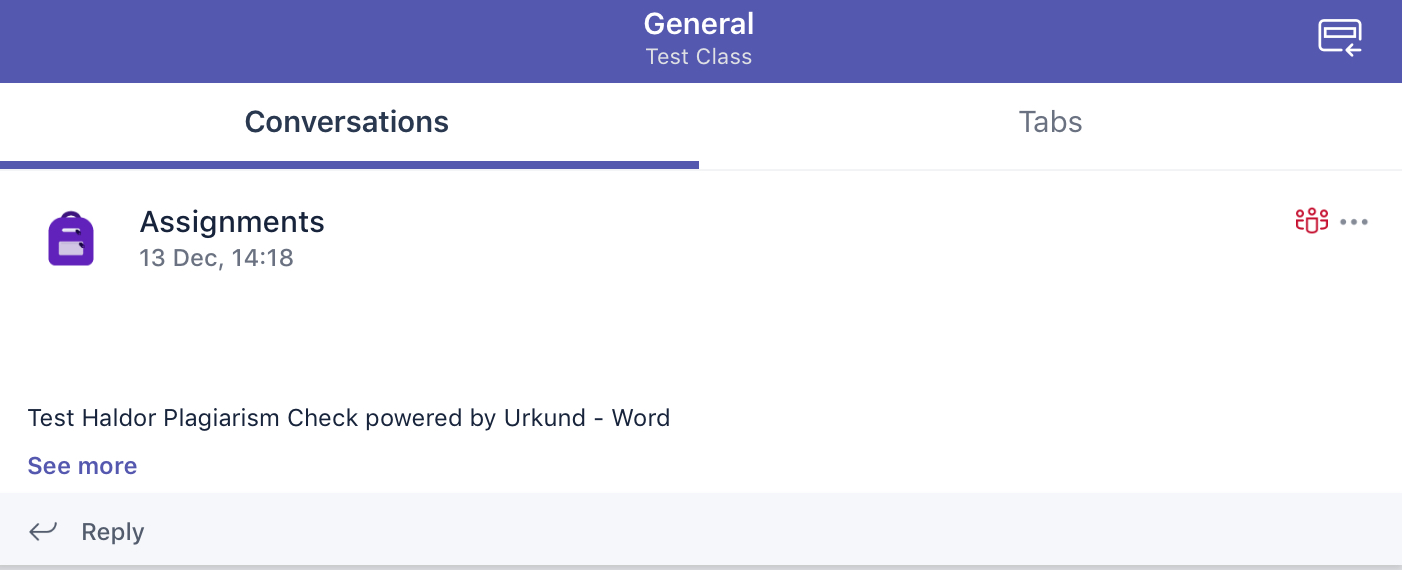Click the reply arrow icon
This screenshot has height=570, width=1402.
point(43,531)
